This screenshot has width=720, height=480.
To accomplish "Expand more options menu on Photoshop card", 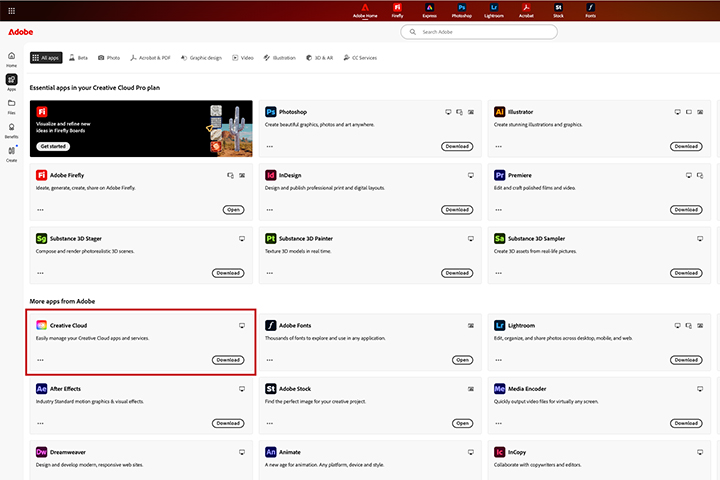I will click(x=270, y=146).
